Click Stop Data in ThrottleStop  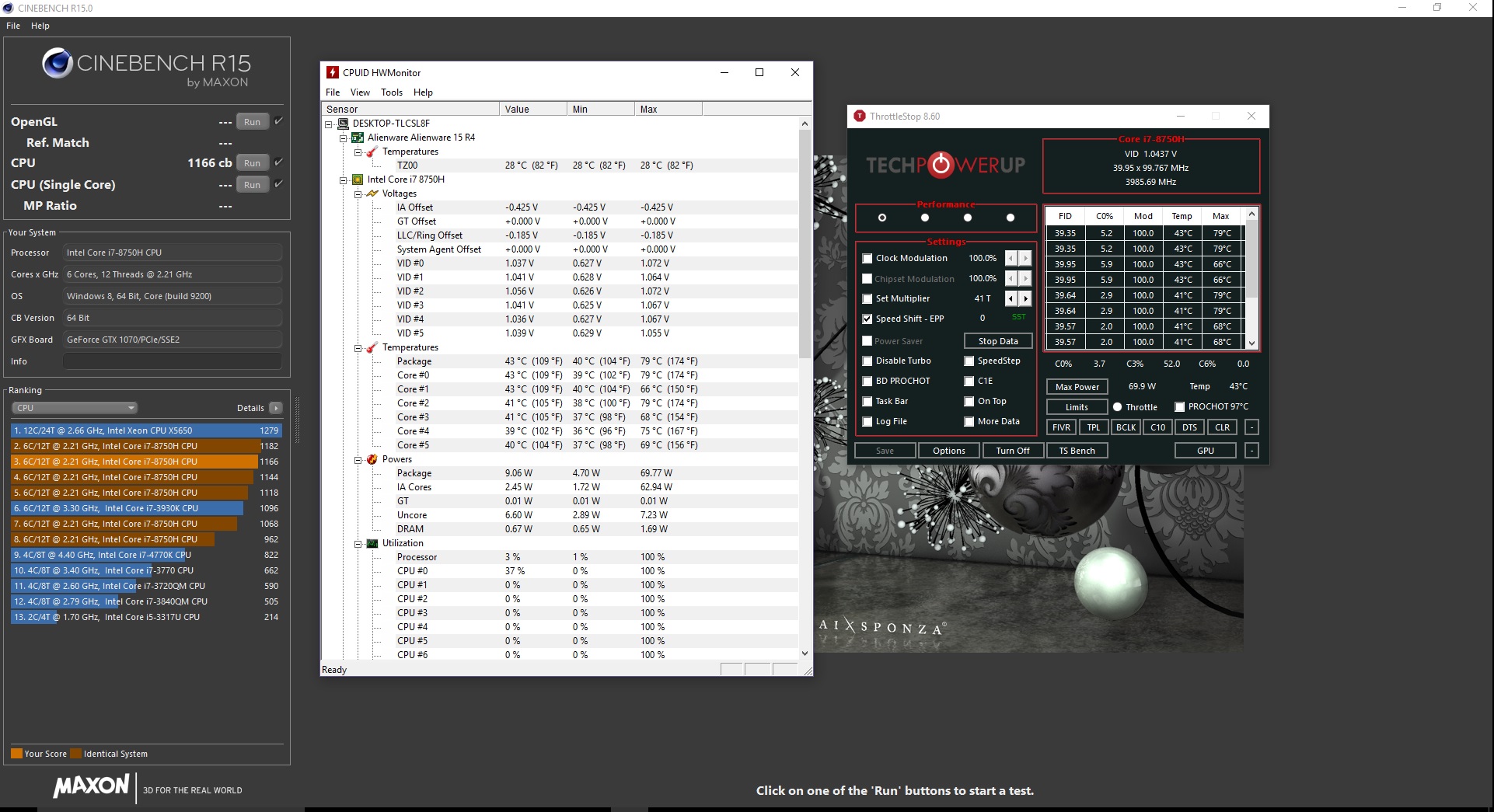coord(998,340)
